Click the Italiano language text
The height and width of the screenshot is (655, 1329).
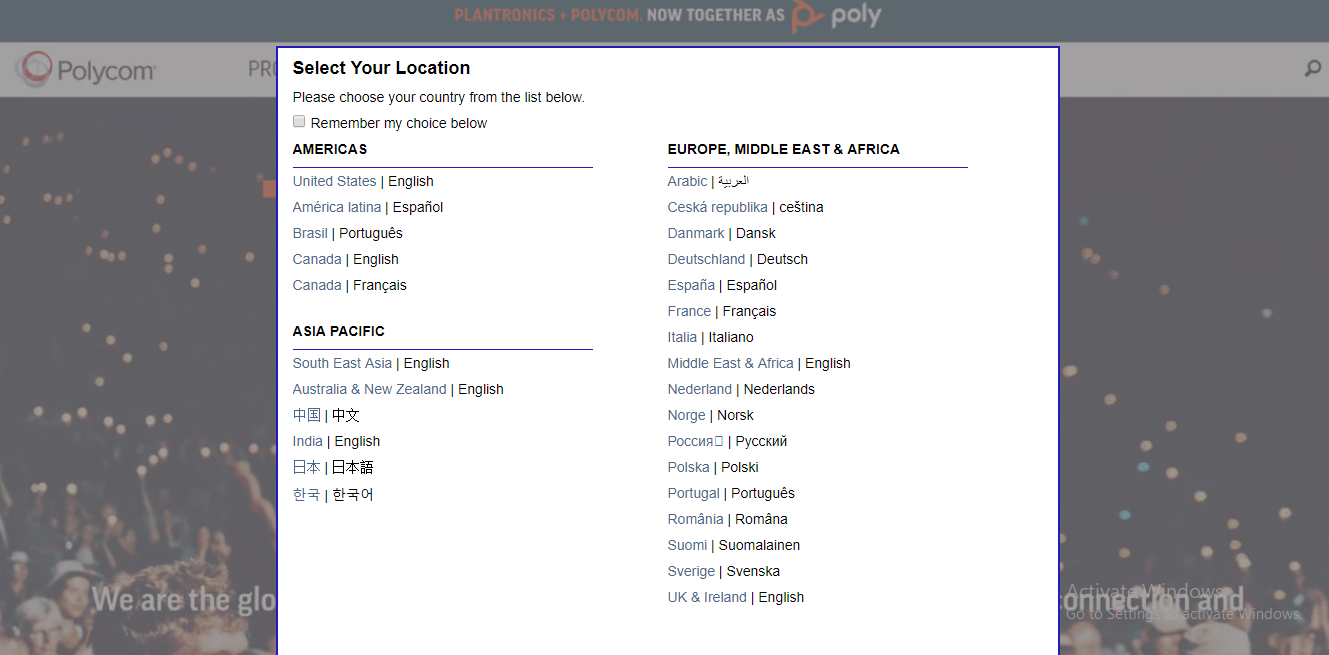point(731,337)
